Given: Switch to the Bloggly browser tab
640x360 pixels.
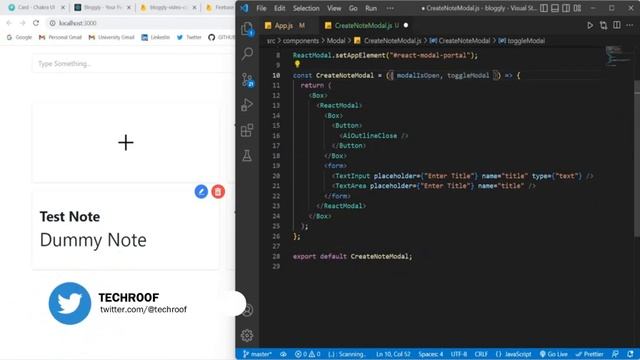Looking at the screenshot, I should coord(102,7).
